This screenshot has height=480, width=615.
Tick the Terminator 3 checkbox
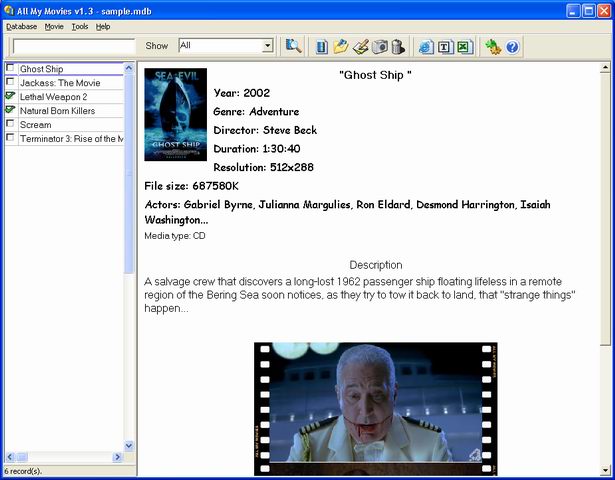[x=10, y=137]
